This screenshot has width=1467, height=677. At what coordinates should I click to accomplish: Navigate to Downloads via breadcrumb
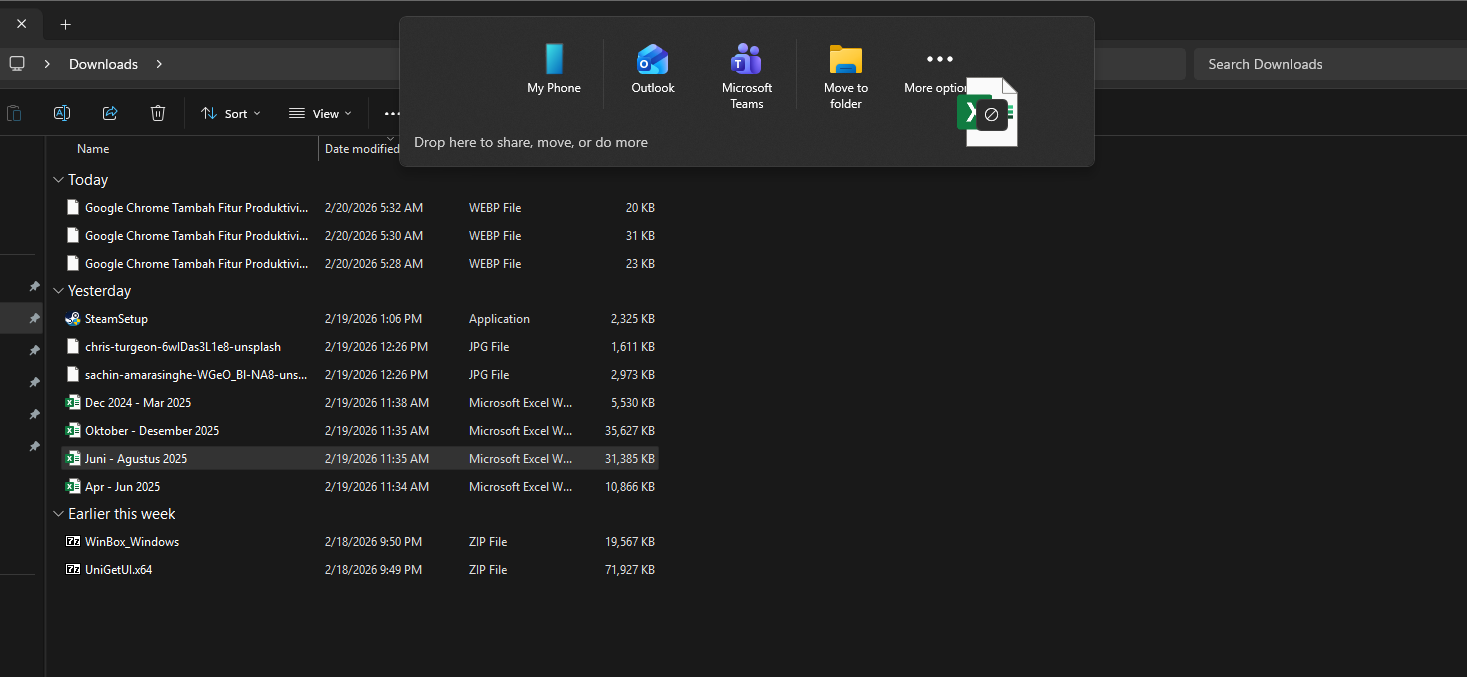(103, 63)
